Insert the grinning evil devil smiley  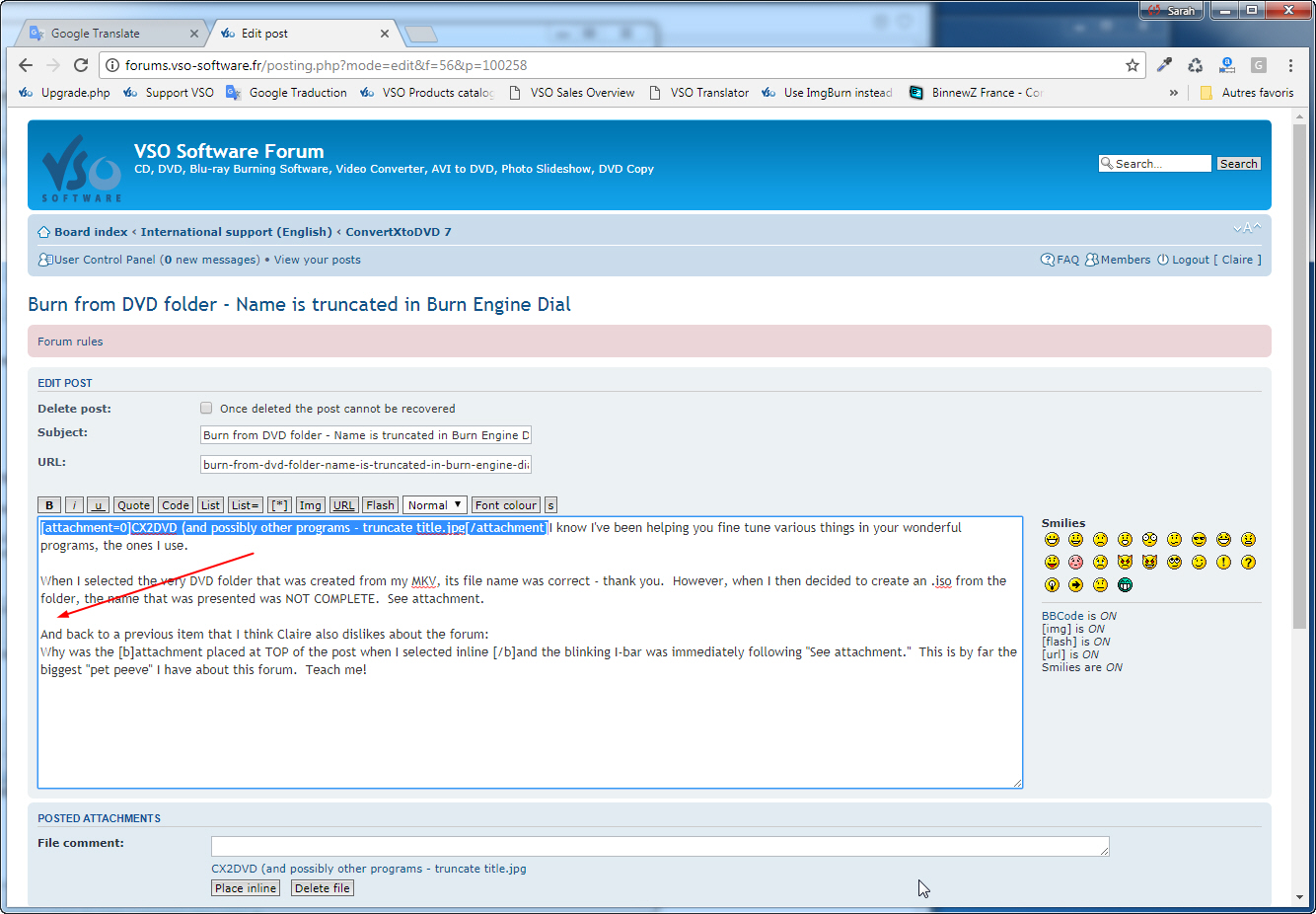[x=1149, y=563]
